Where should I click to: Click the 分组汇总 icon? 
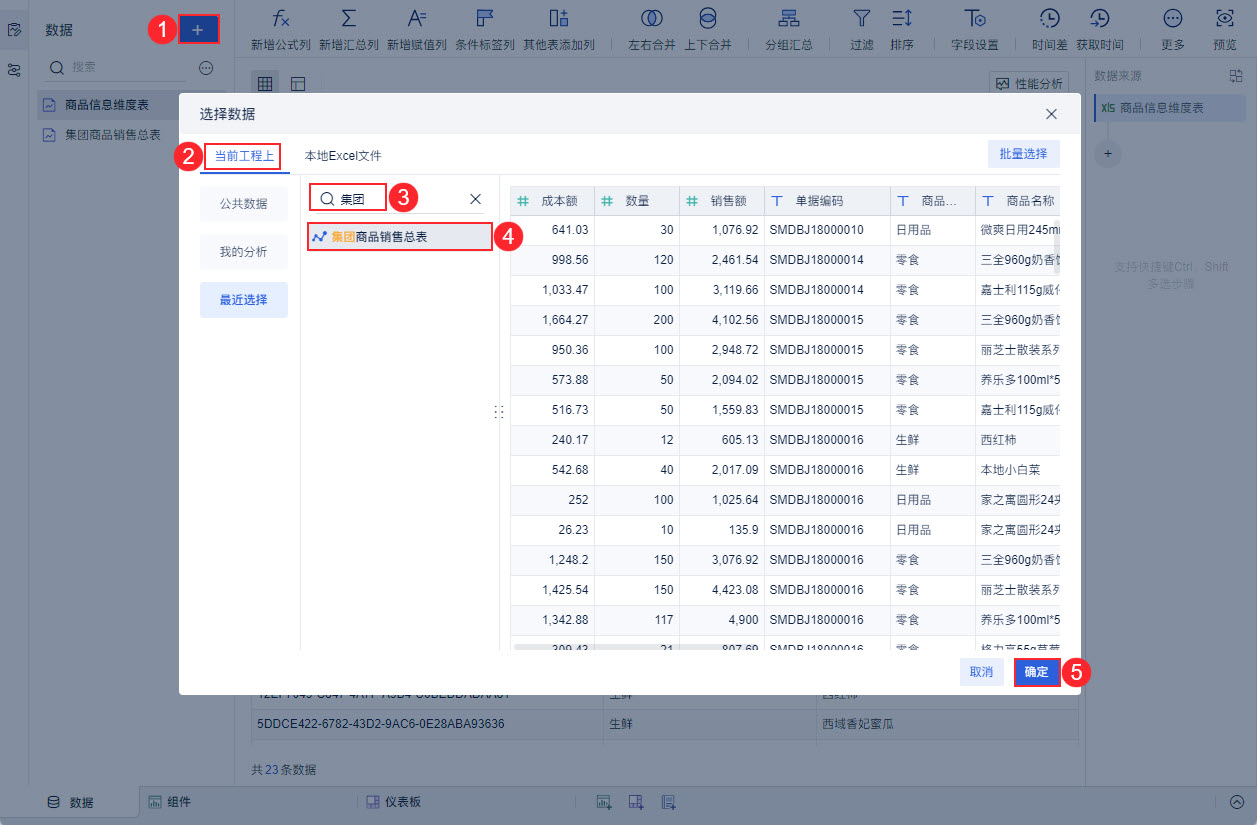coord(789,19)
